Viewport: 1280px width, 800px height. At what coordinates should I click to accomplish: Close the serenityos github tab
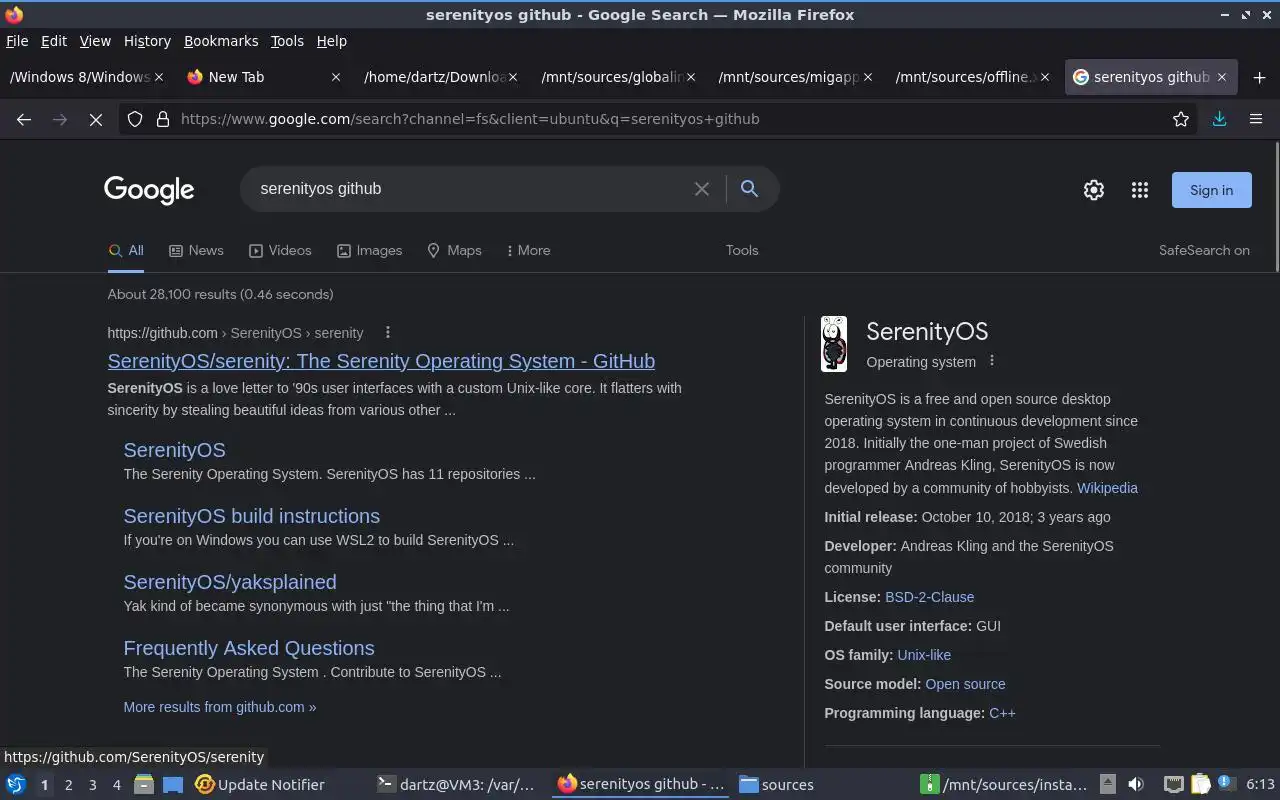tap(1222, 77)
